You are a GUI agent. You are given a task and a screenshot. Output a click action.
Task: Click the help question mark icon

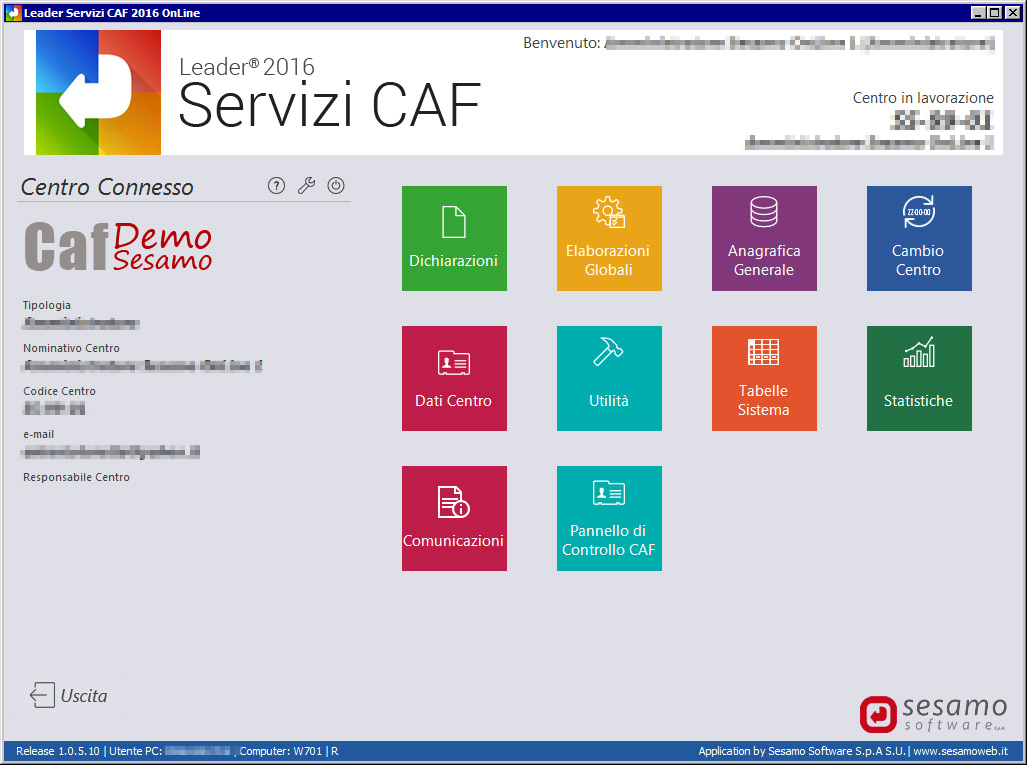click(276, 186)
